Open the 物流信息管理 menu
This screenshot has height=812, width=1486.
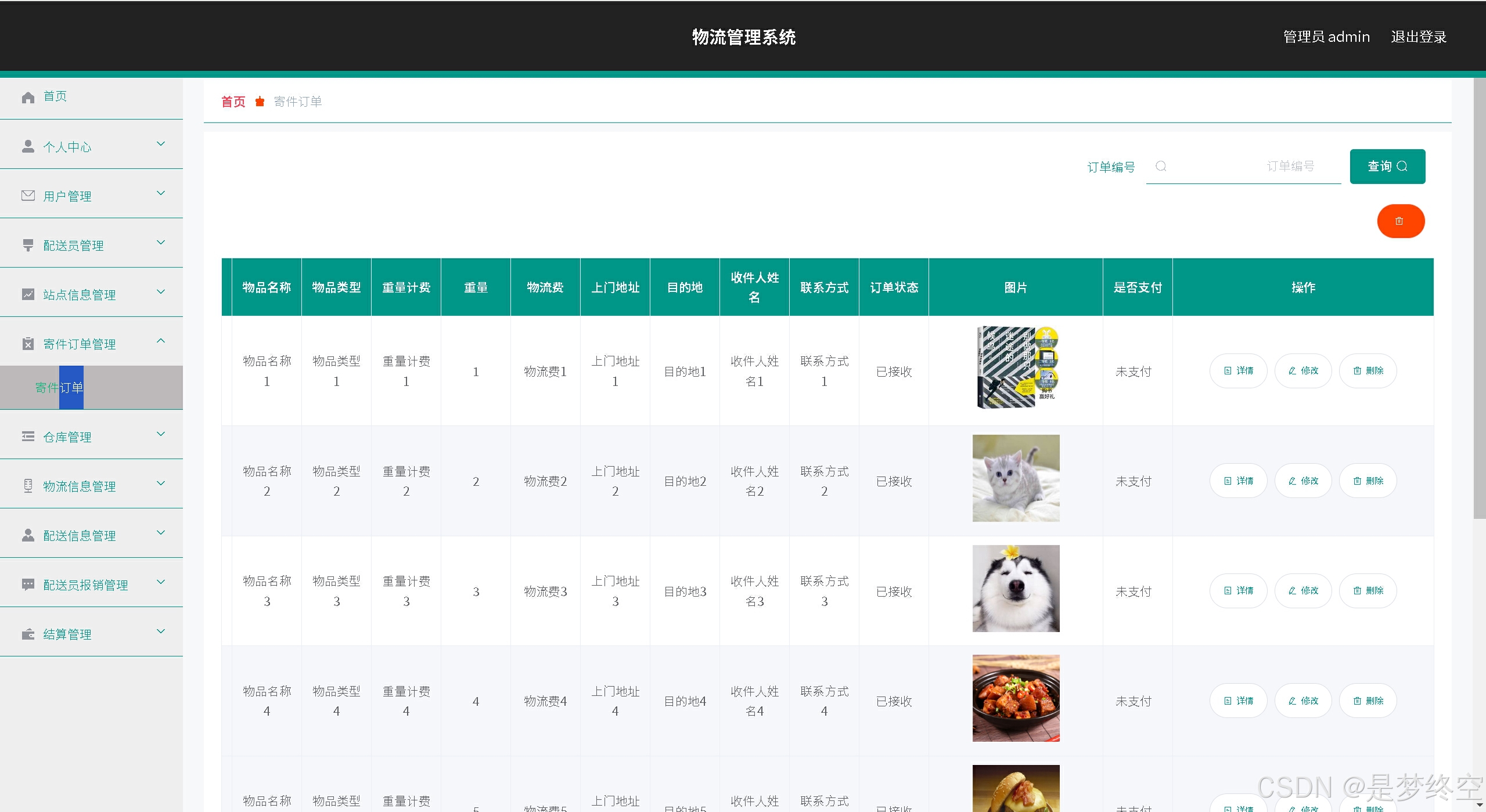tap(80, 486)
